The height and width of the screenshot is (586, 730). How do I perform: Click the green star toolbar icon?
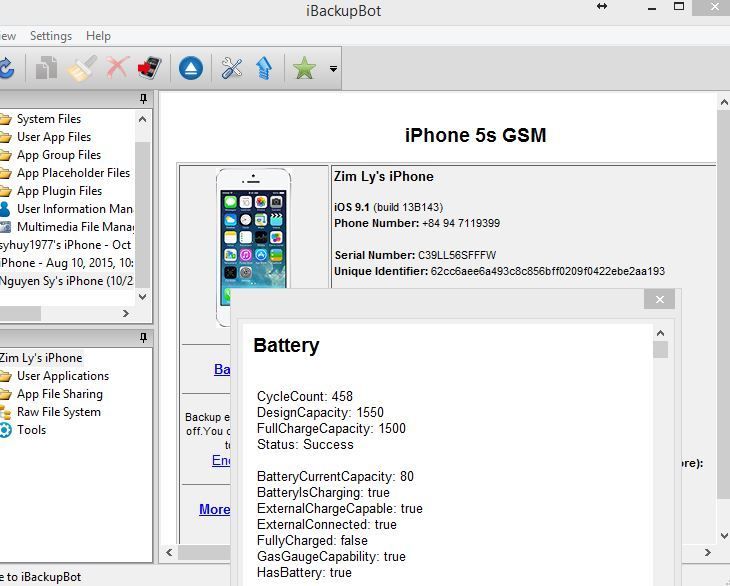pos(304,68)
